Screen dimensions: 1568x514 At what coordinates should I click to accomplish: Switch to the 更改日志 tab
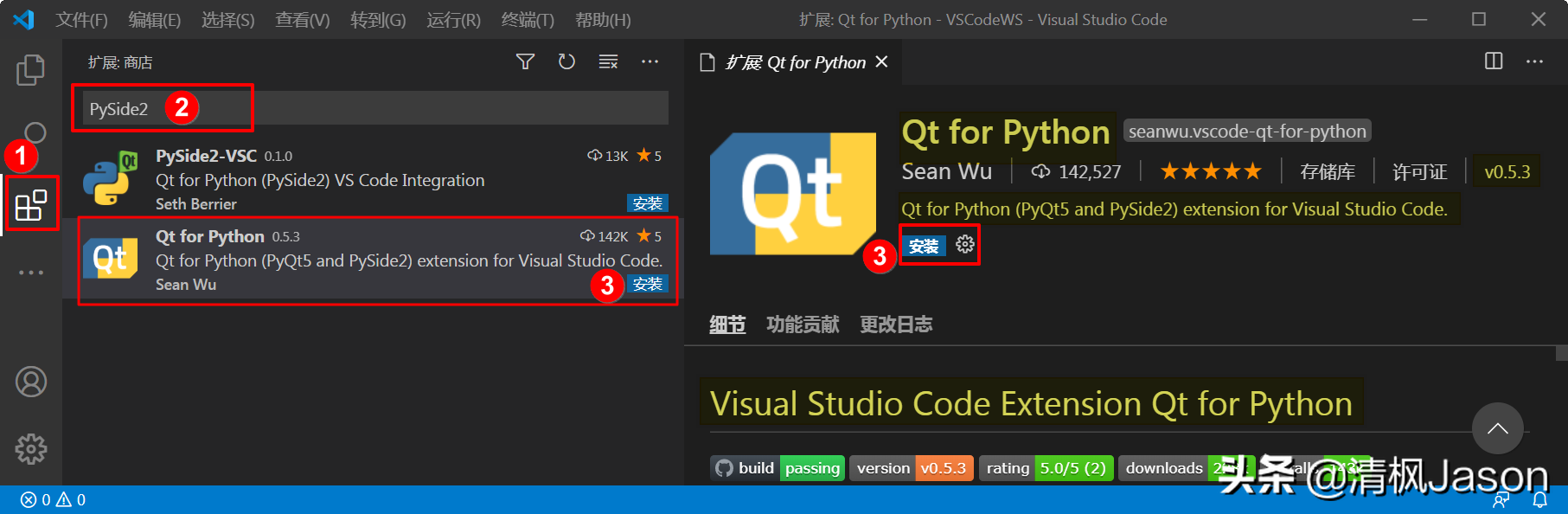[x=896, y=324]
